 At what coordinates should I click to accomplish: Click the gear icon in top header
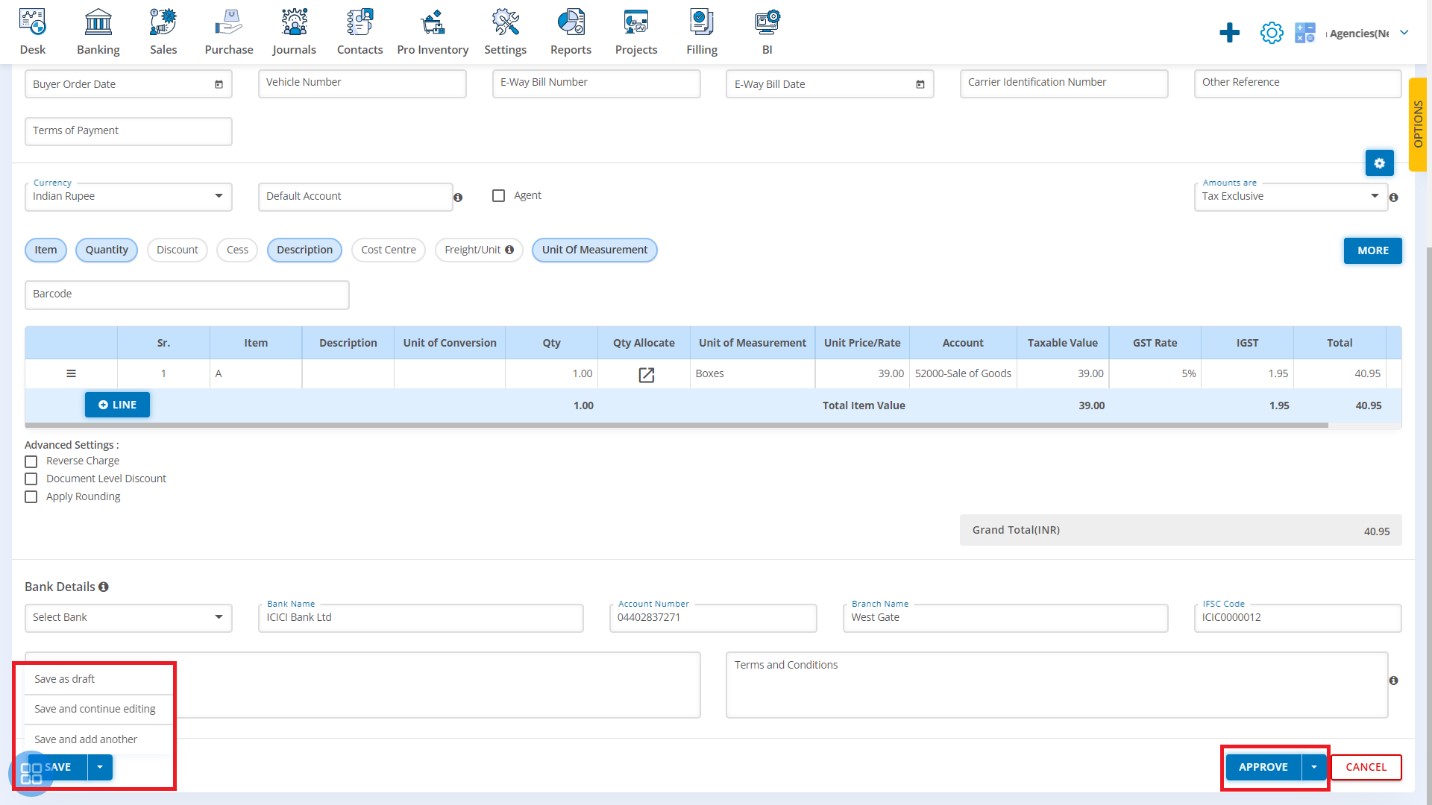[x=1271, y=33]
